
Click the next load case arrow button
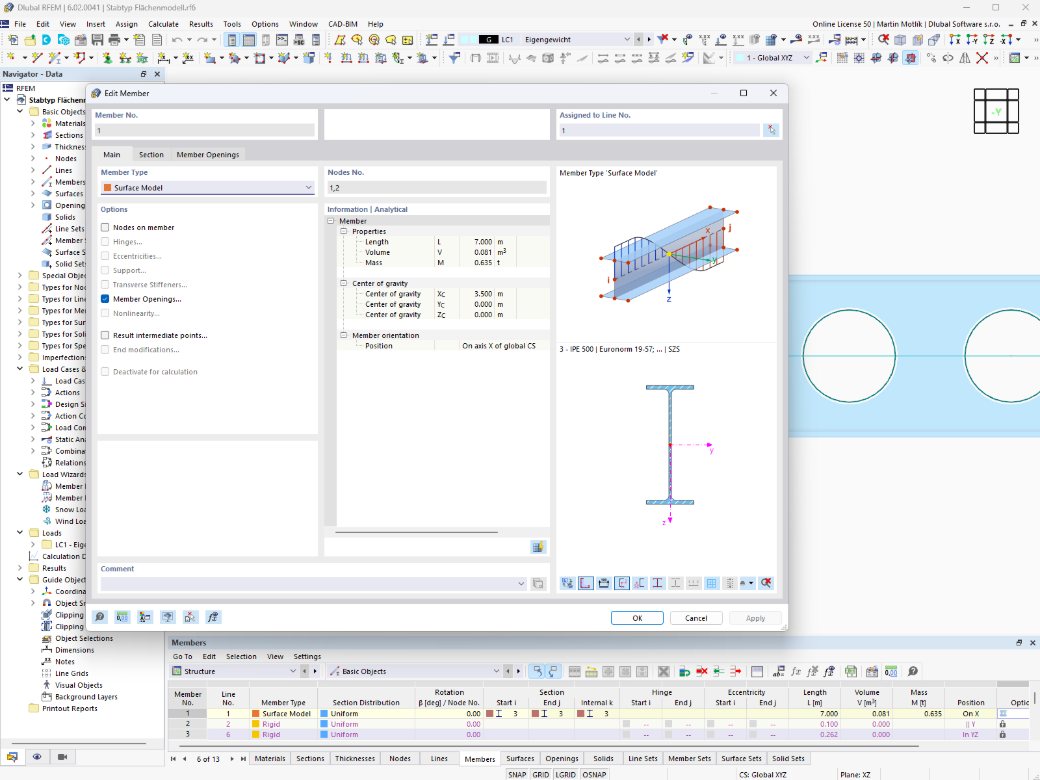pyautogui.click(x=649, y=40)
